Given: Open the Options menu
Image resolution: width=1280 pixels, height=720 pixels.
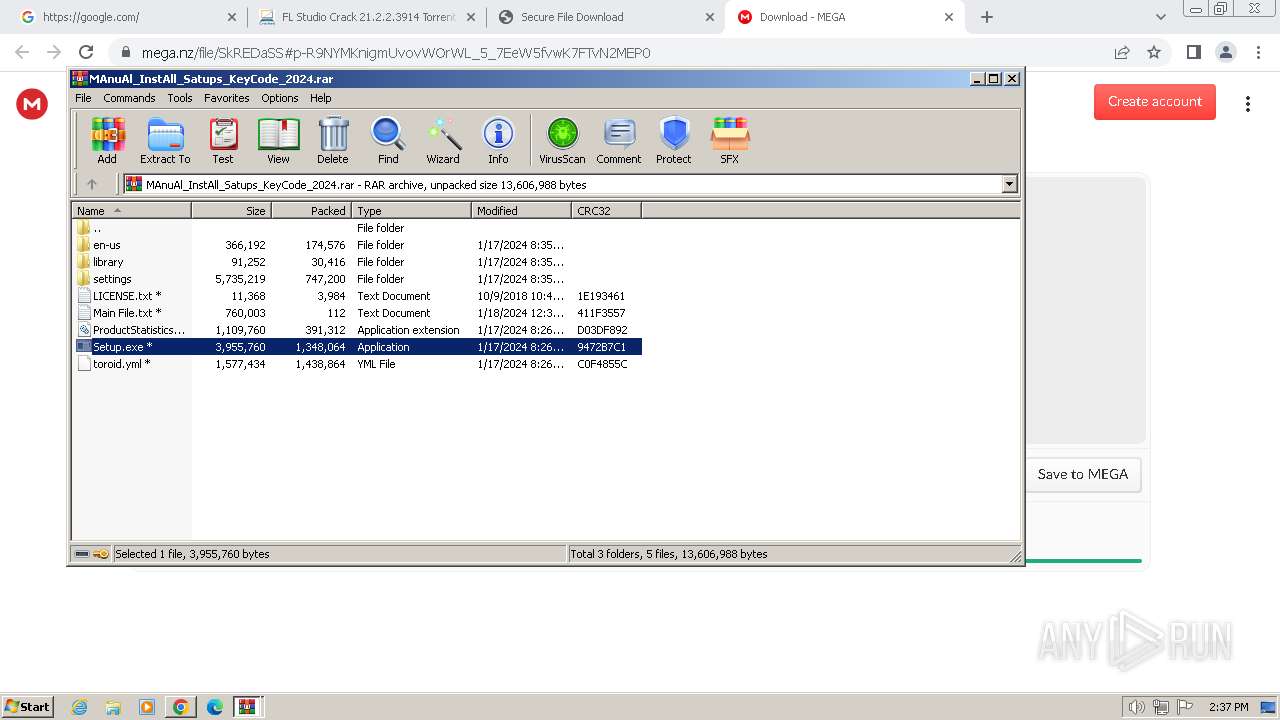Looking at the screenshot, I should 280,98.
